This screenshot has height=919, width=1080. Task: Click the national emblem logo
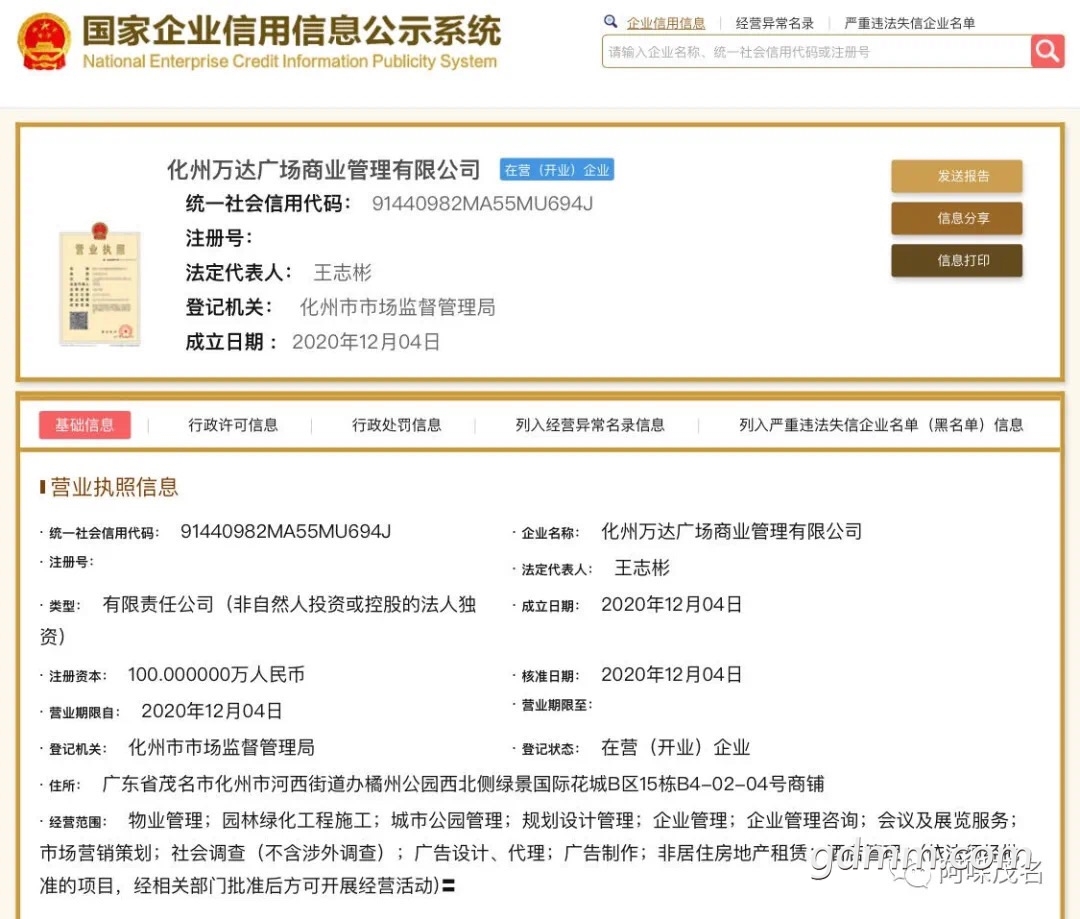(44, 42)
